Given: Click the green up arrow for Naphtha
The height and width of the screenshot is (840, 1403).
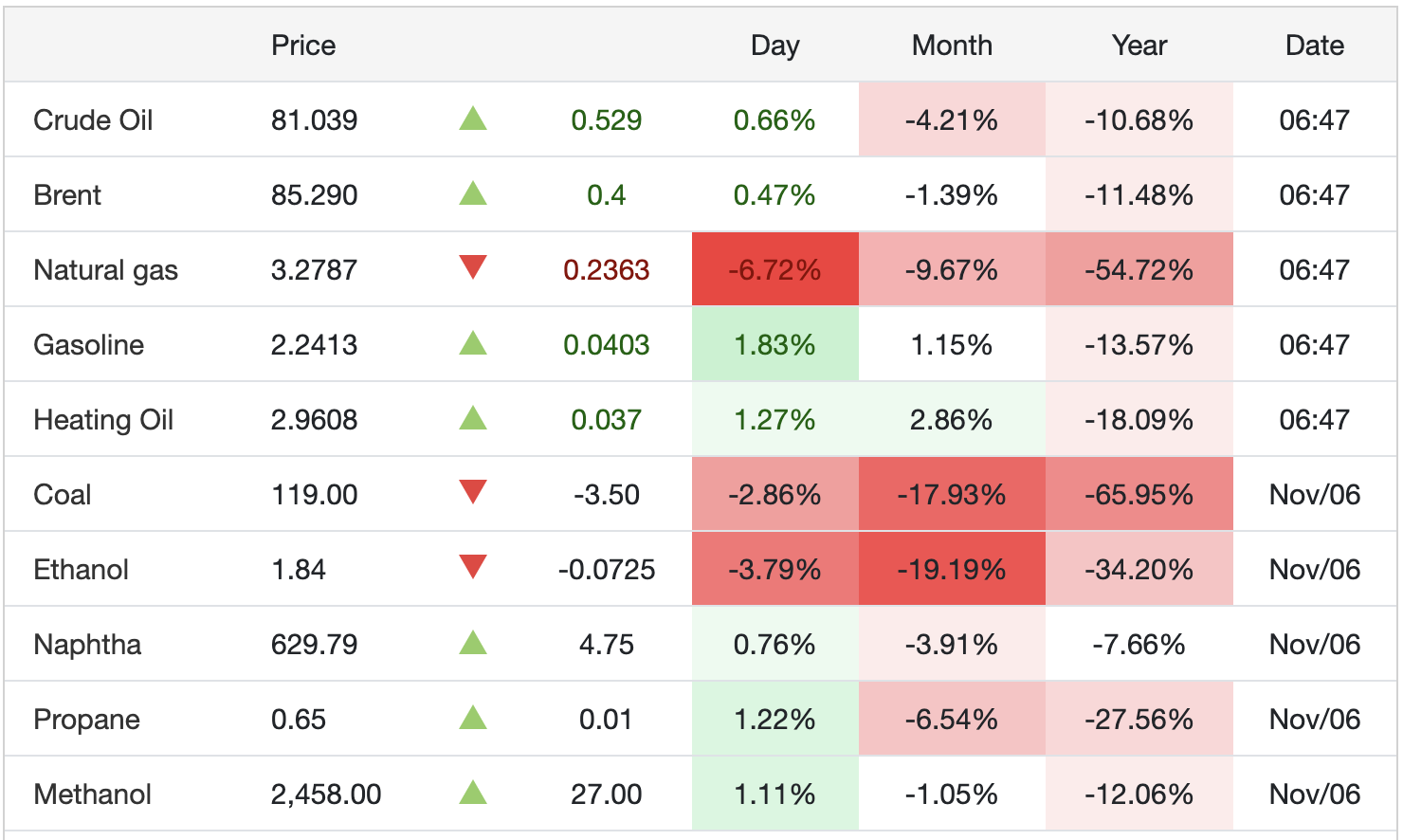Looking at the screenshot, I should tap(473, 643).
